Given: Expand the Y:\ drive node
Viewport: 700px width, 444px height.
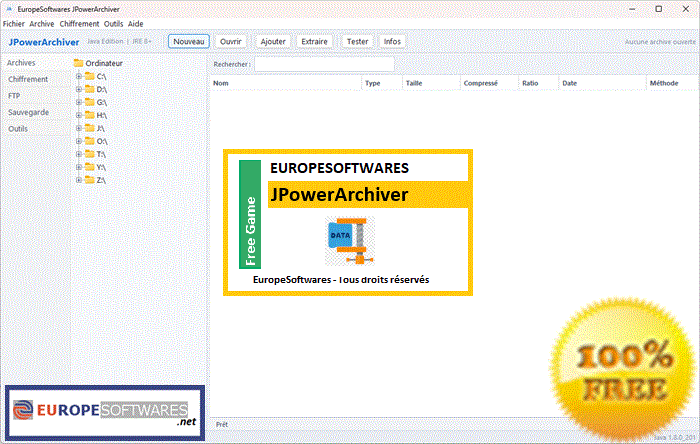Looking at the screenshot, I should click(79, 167).
